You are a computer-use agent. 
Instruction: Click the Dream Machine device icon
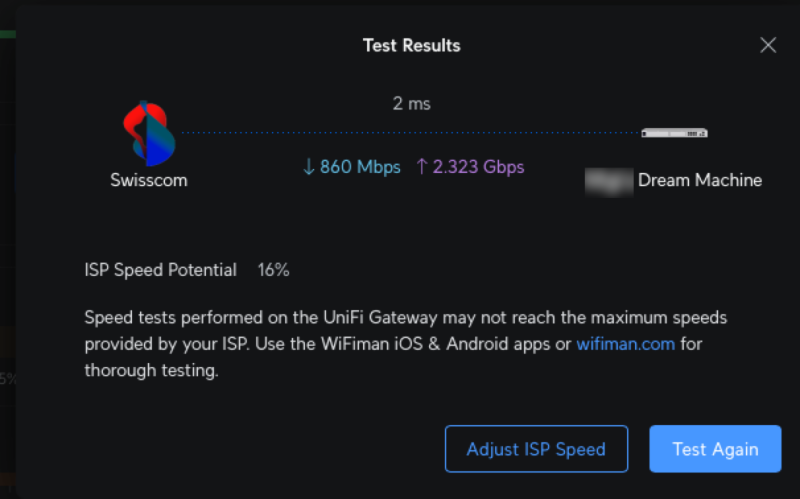[x=674, y=132]
